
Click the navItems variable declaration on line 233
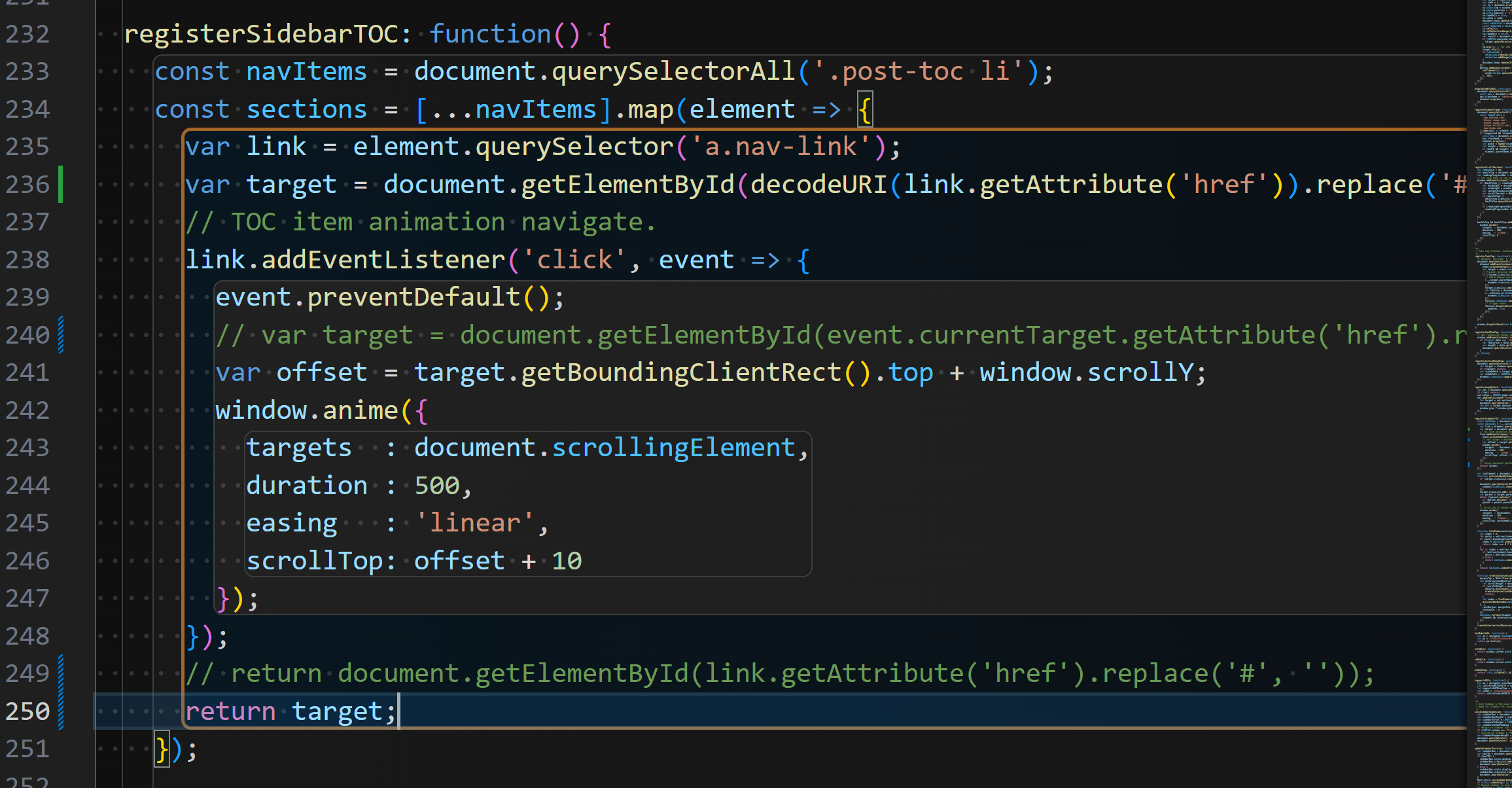pyautogui.click(x=306, y=71)
